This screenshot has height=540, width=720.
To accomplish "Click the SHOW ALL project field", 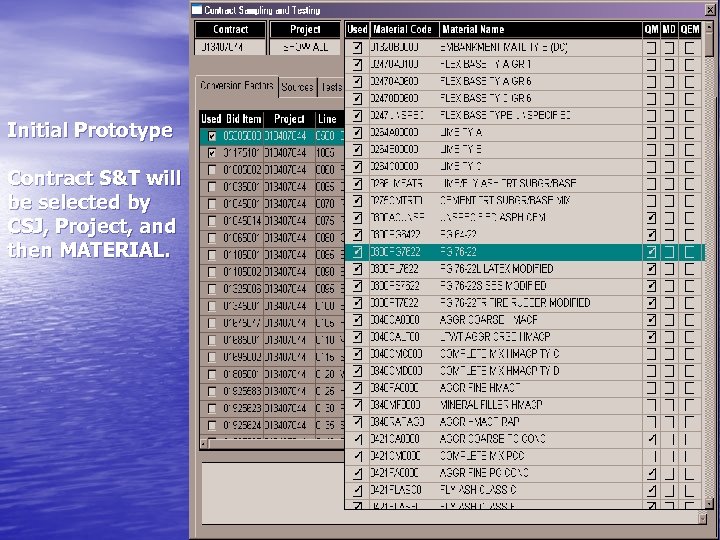I will point(305,47).
